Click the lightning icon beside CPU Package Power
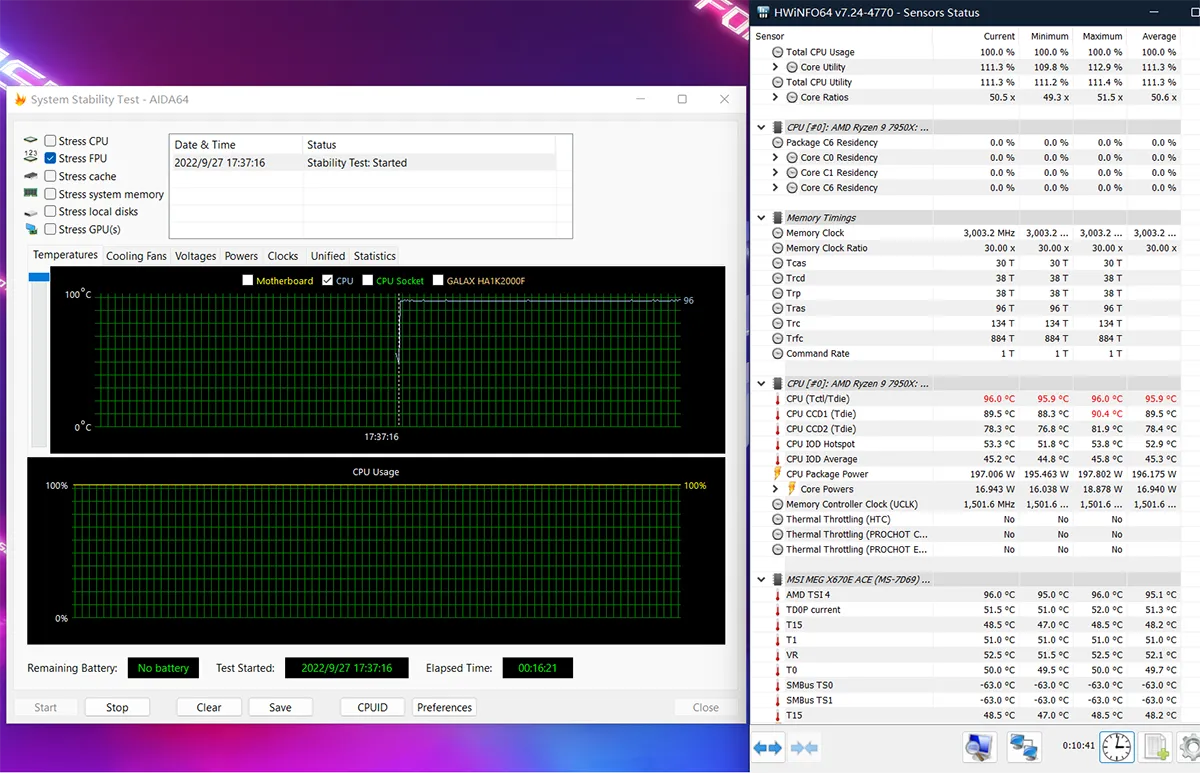Screen dimensions: 1200x773 pyautogui.click(x=777, y=474)
